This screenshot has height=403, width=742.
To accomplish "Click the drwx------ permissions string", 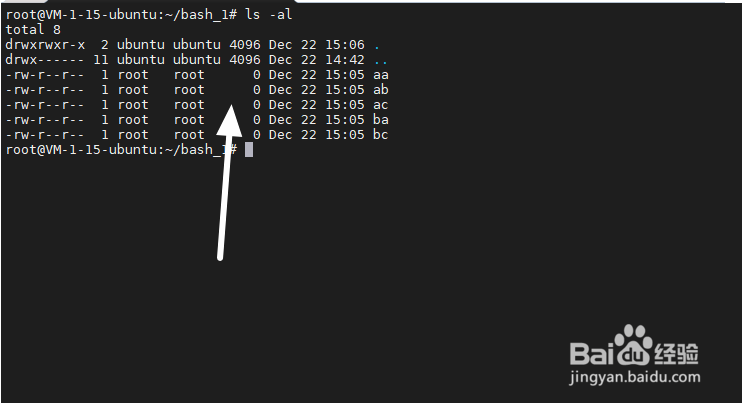I will pos(45,60).
